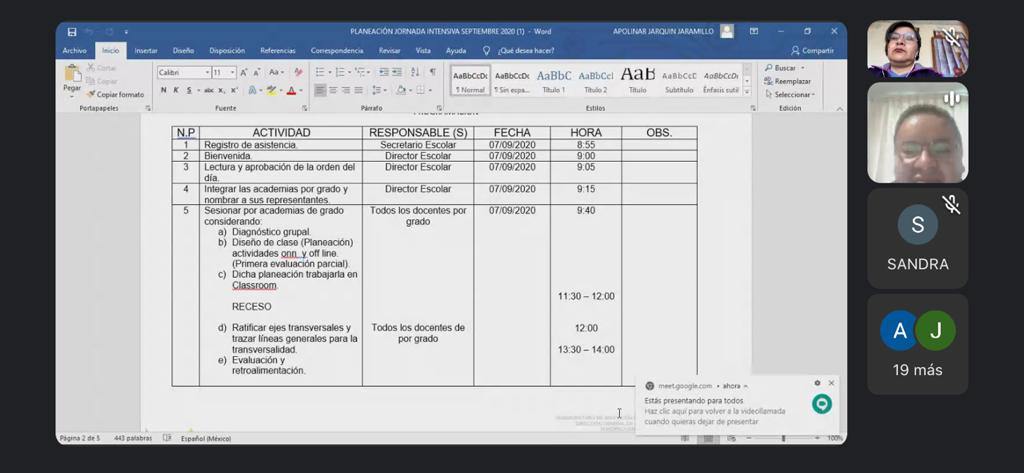Apply red font color

[x=291, y=90]
